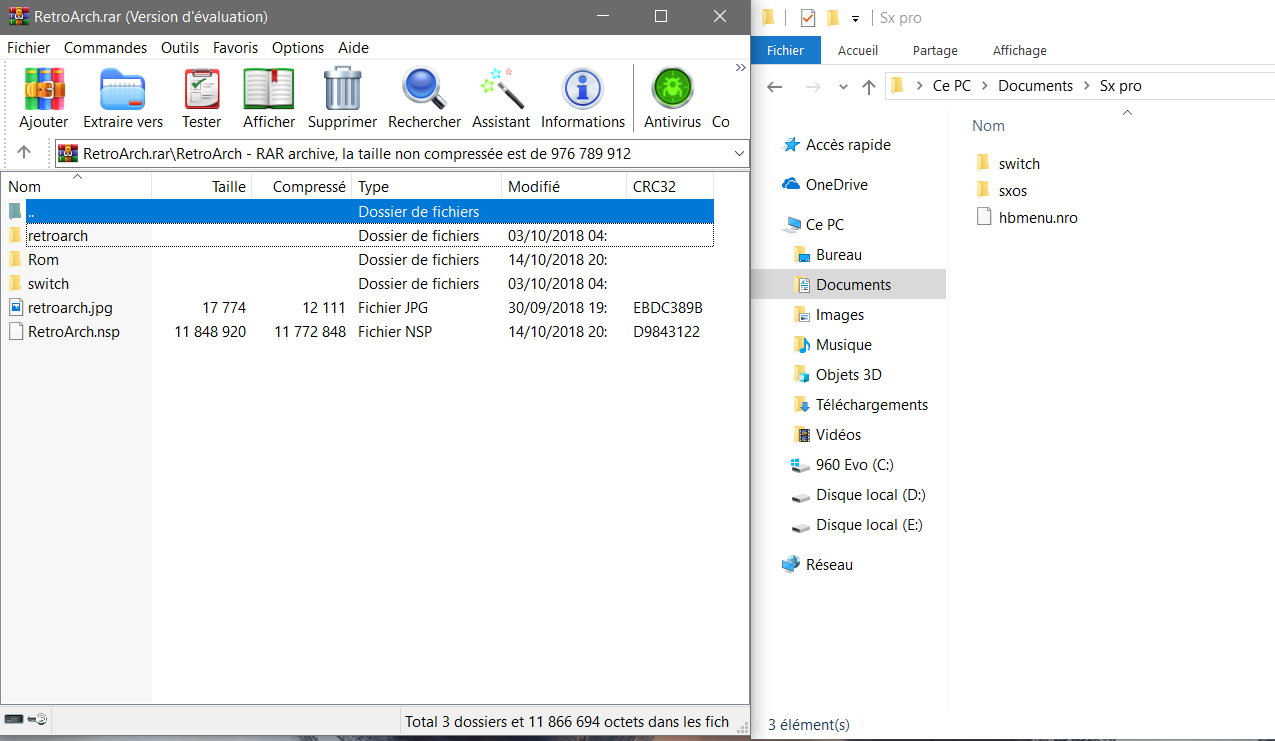Open Disque local (E:) drive
The width and height of the screenshot is (1275, 741).
(869, 525)
